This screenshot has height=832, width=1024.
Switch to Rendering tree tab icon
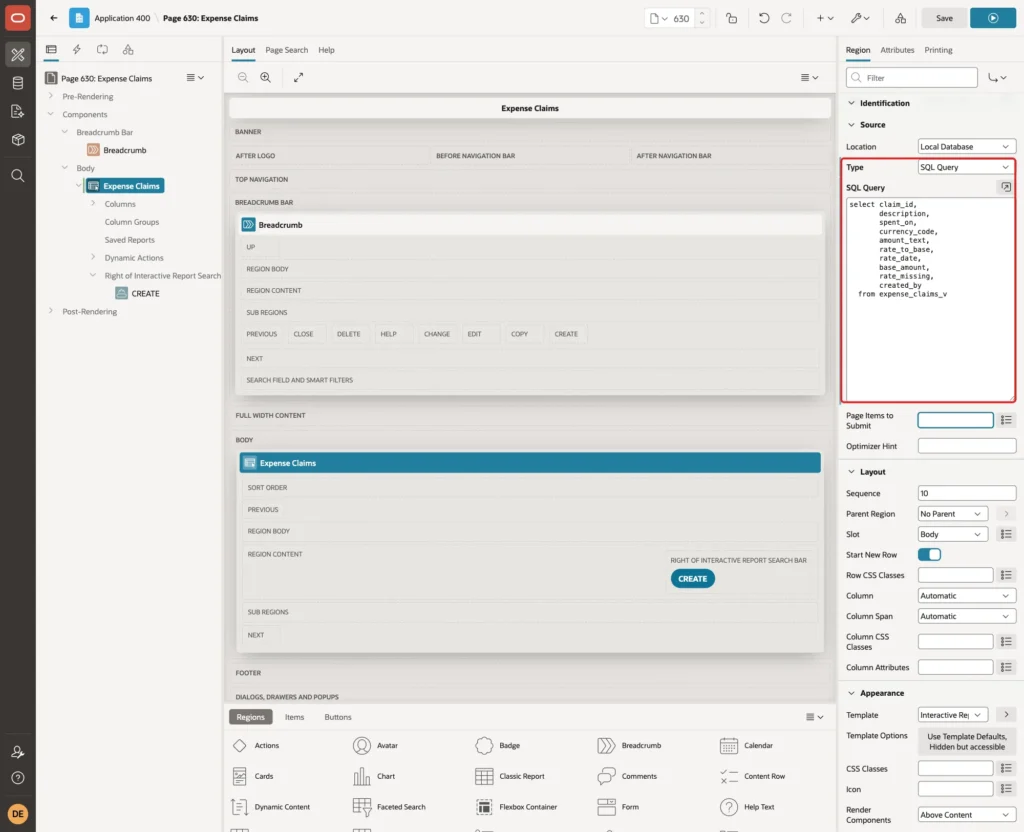(x=51, y=50)
